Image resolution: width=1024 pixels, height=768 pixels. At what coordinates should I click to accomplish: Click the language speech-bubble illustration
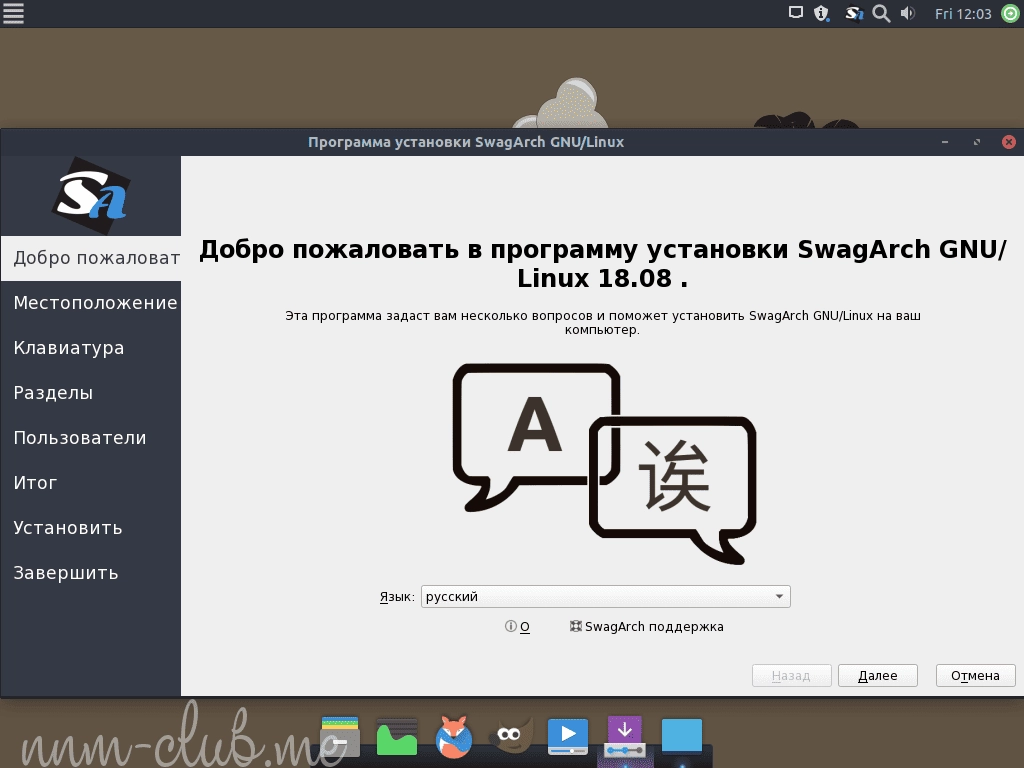point(604,463)
